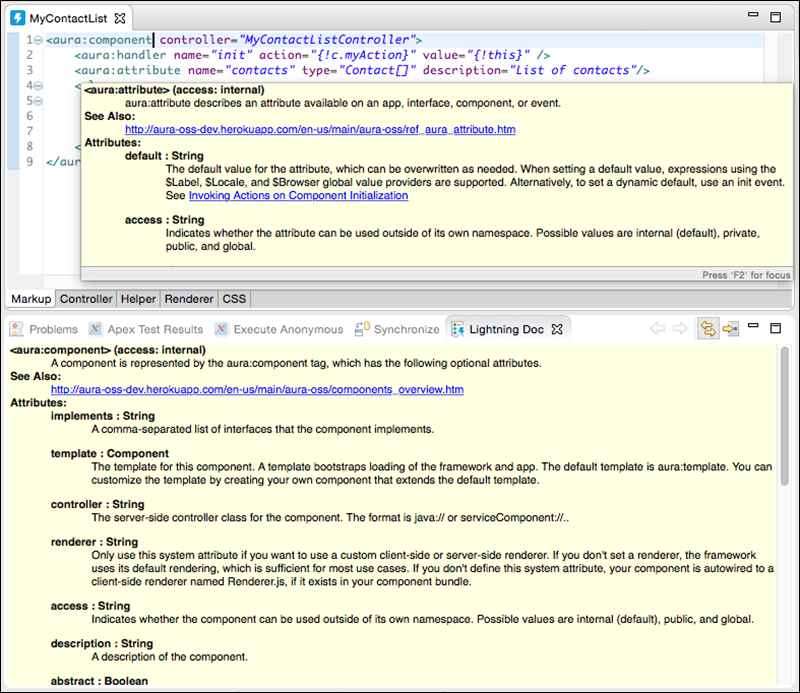Click the MyContactList lightning file icon
The image size is (800, 693).
tap(17, 18)
